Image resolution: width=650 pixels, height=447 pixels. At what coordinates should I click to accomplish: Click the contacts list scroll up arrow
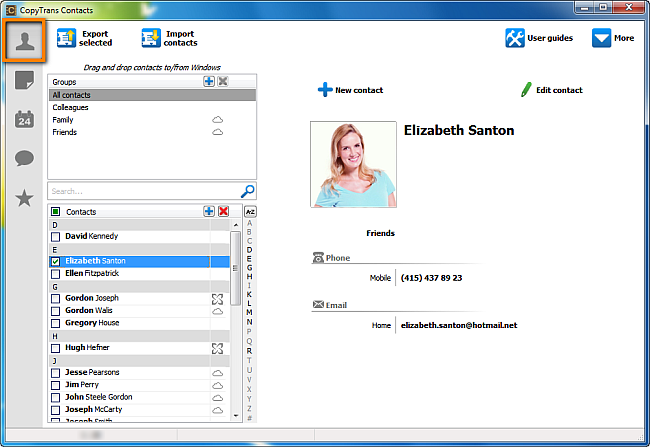(236, 225)
